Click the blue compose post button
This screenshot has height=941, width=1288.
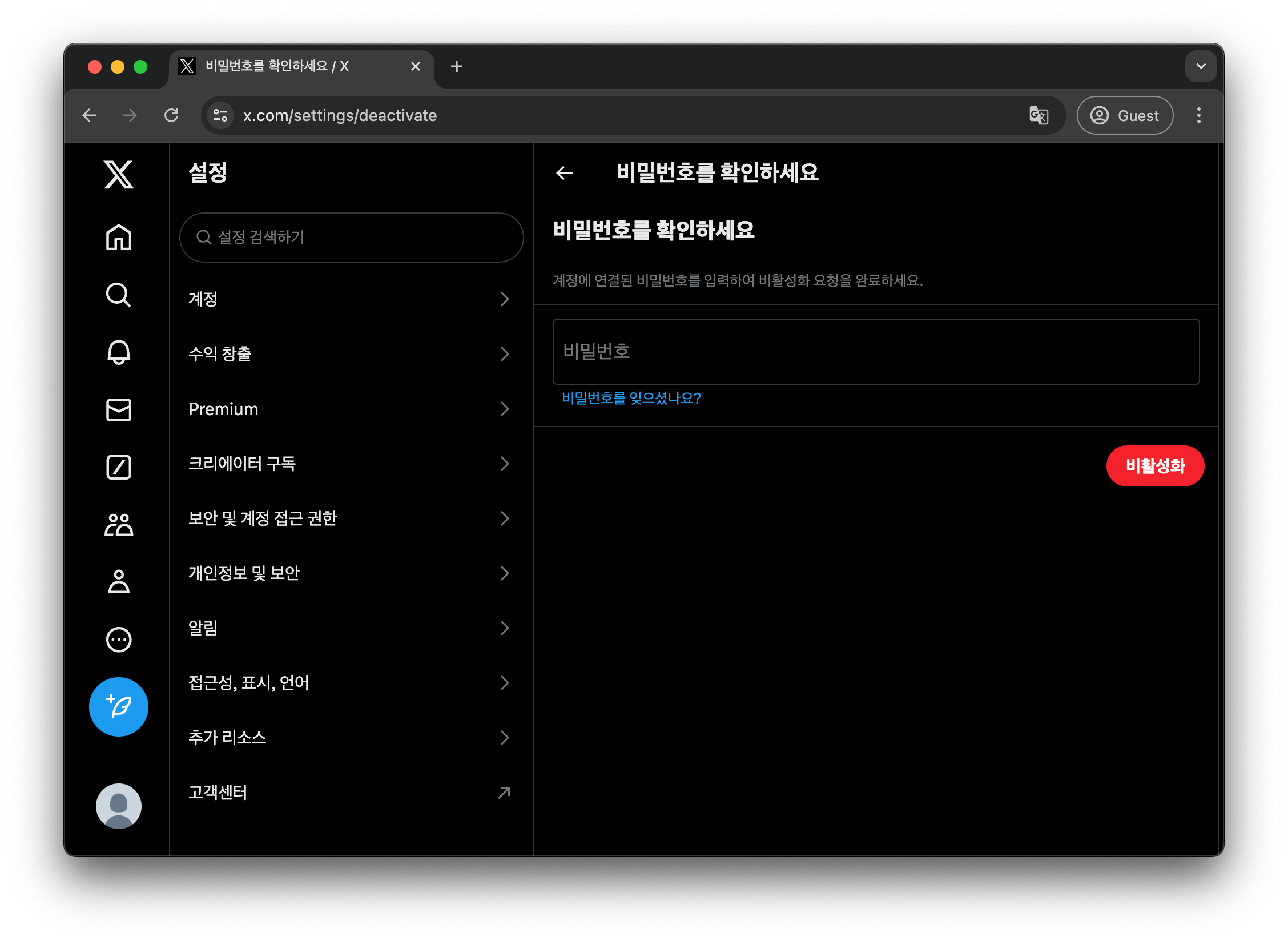coord(119,706)
